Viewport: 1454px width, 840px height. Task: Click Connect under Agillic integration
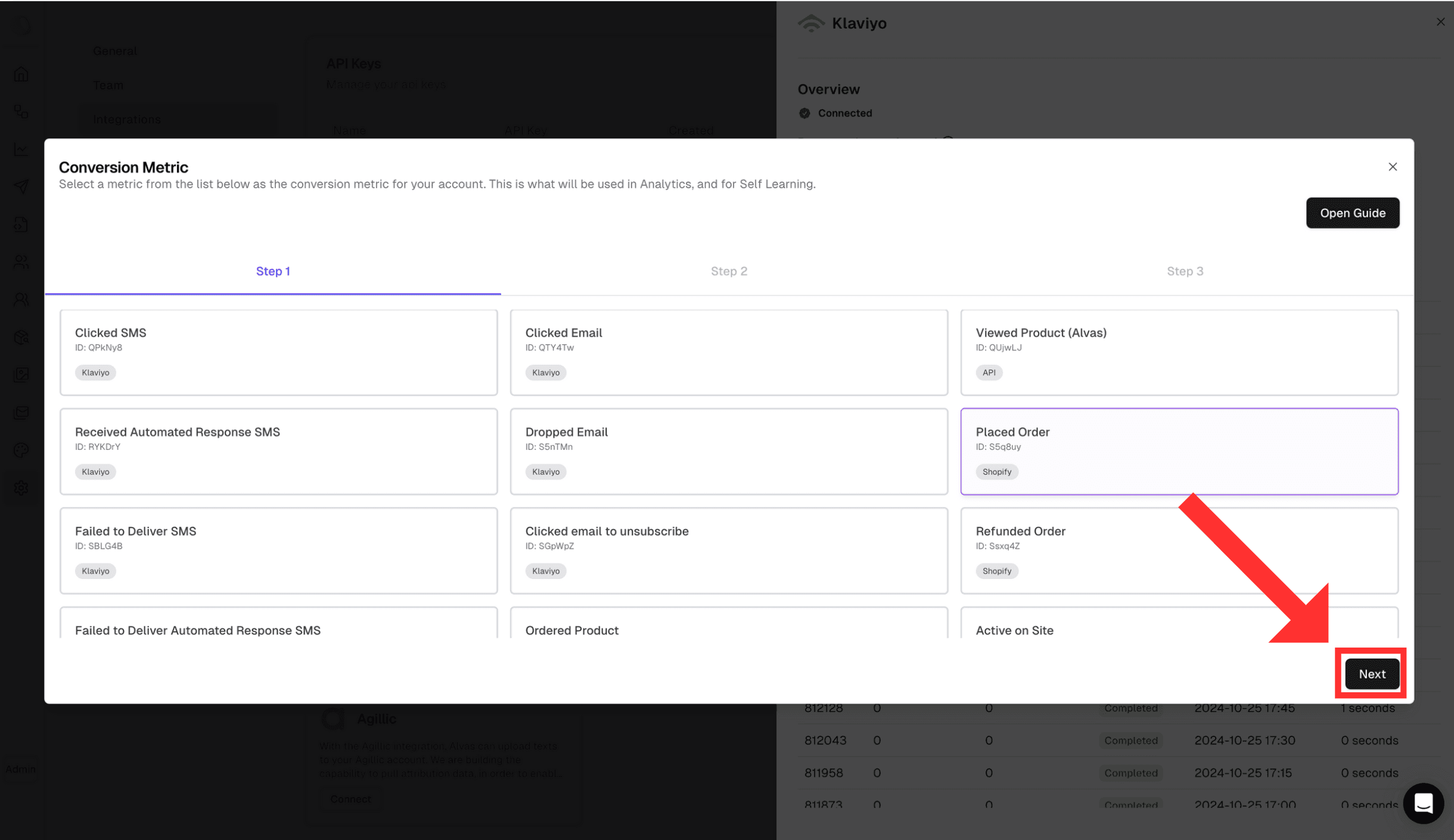point(350,799)
